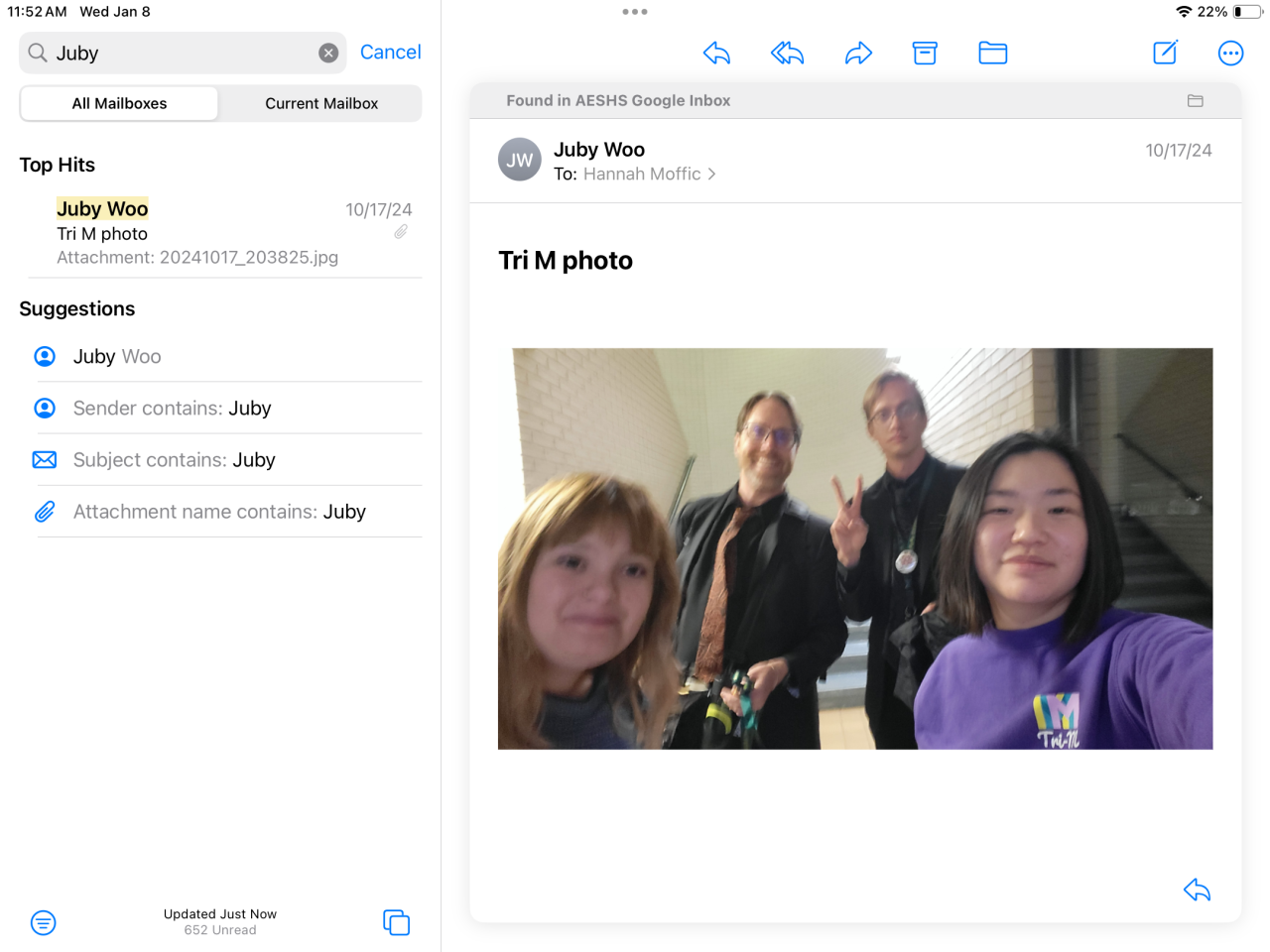Tap the quick reply arrow below the message
Viewport: 1270px width, 952px height.
pyautogui.click(x=1197, y=890)
